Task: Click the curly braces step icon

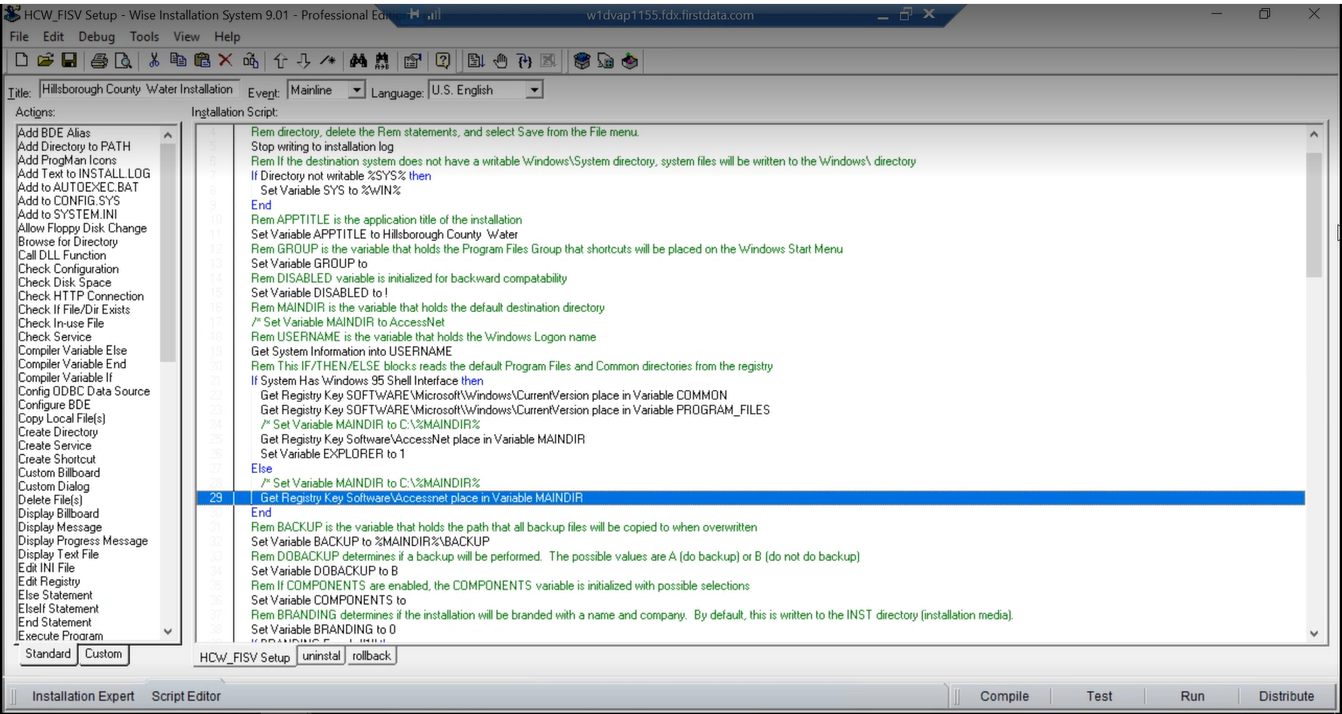Action: click(524, 61)
